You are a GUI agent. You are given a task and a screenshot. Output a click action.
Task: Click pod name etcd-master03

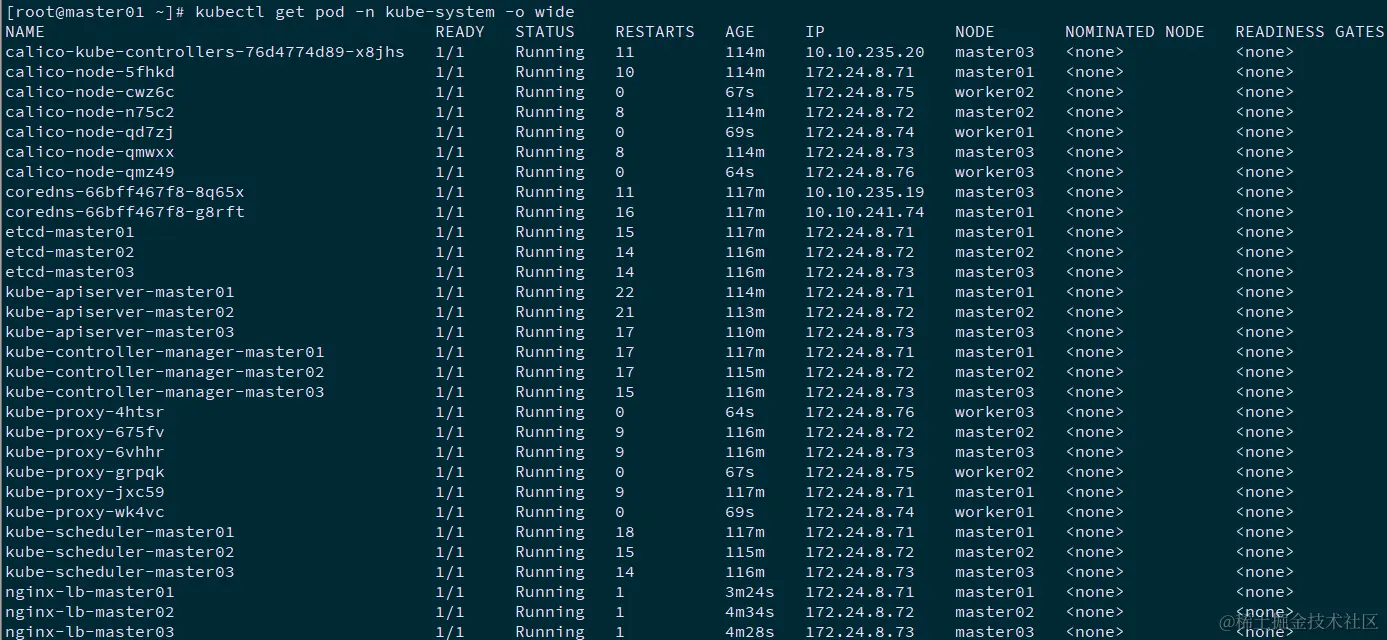70,272
